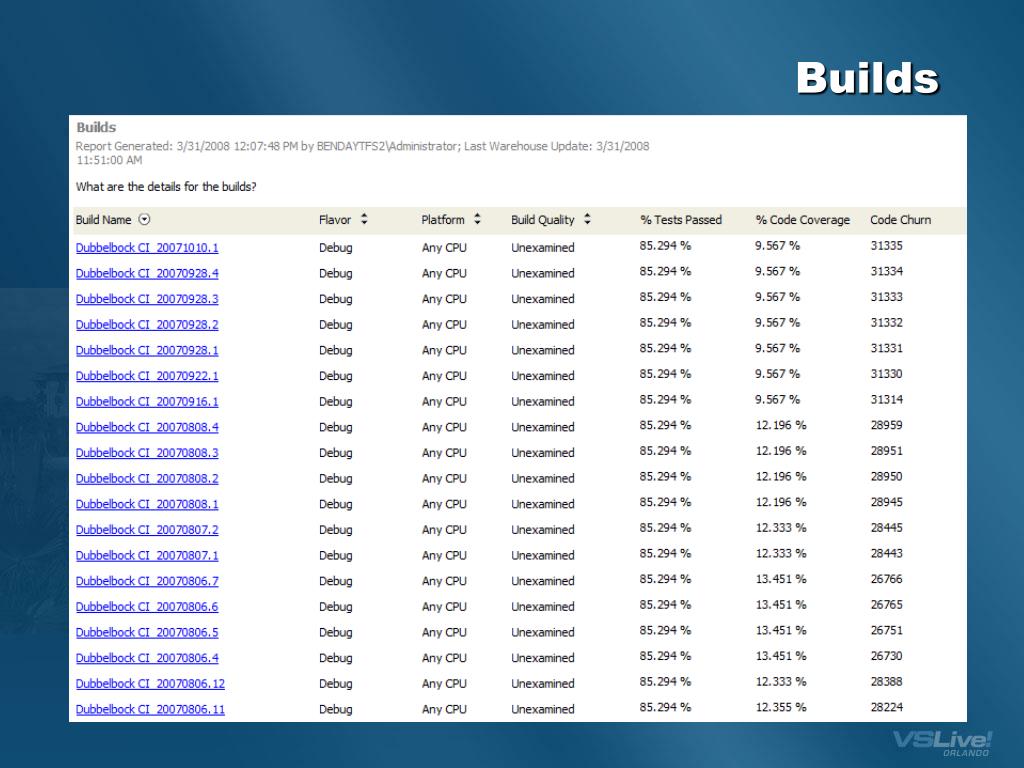The image size is (1024, 768).
Task: Select code churn value 31335
Action: (886, 246)
